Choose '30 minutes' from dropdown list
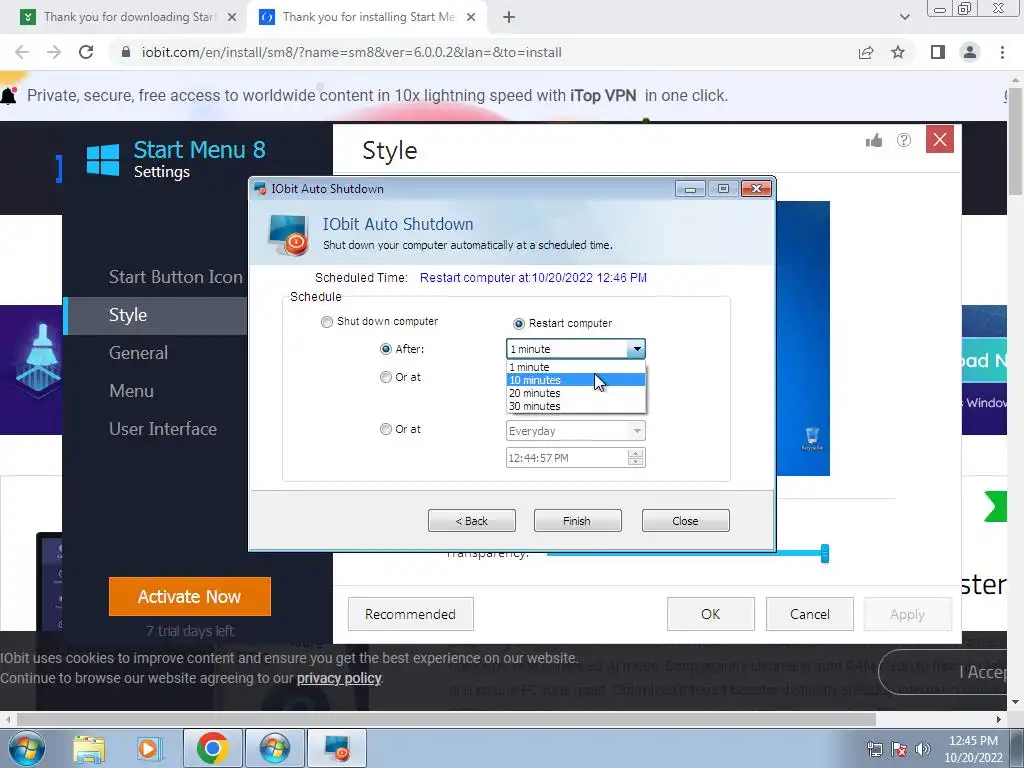Screen dimensions: 1024x768 coord(576,406)
